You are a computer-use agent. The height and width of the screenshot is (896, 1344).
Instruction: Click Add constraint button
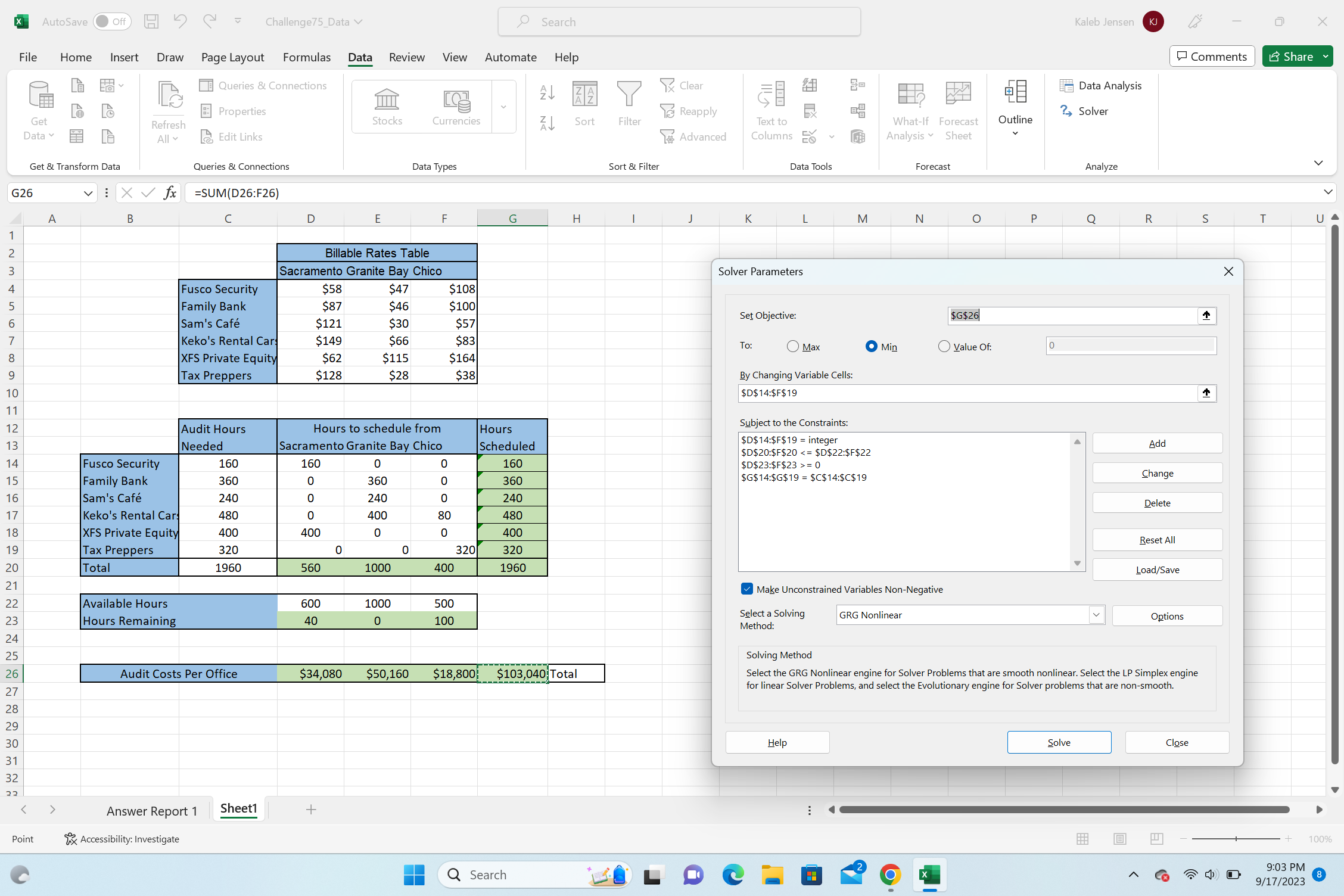coord(1157,443)
